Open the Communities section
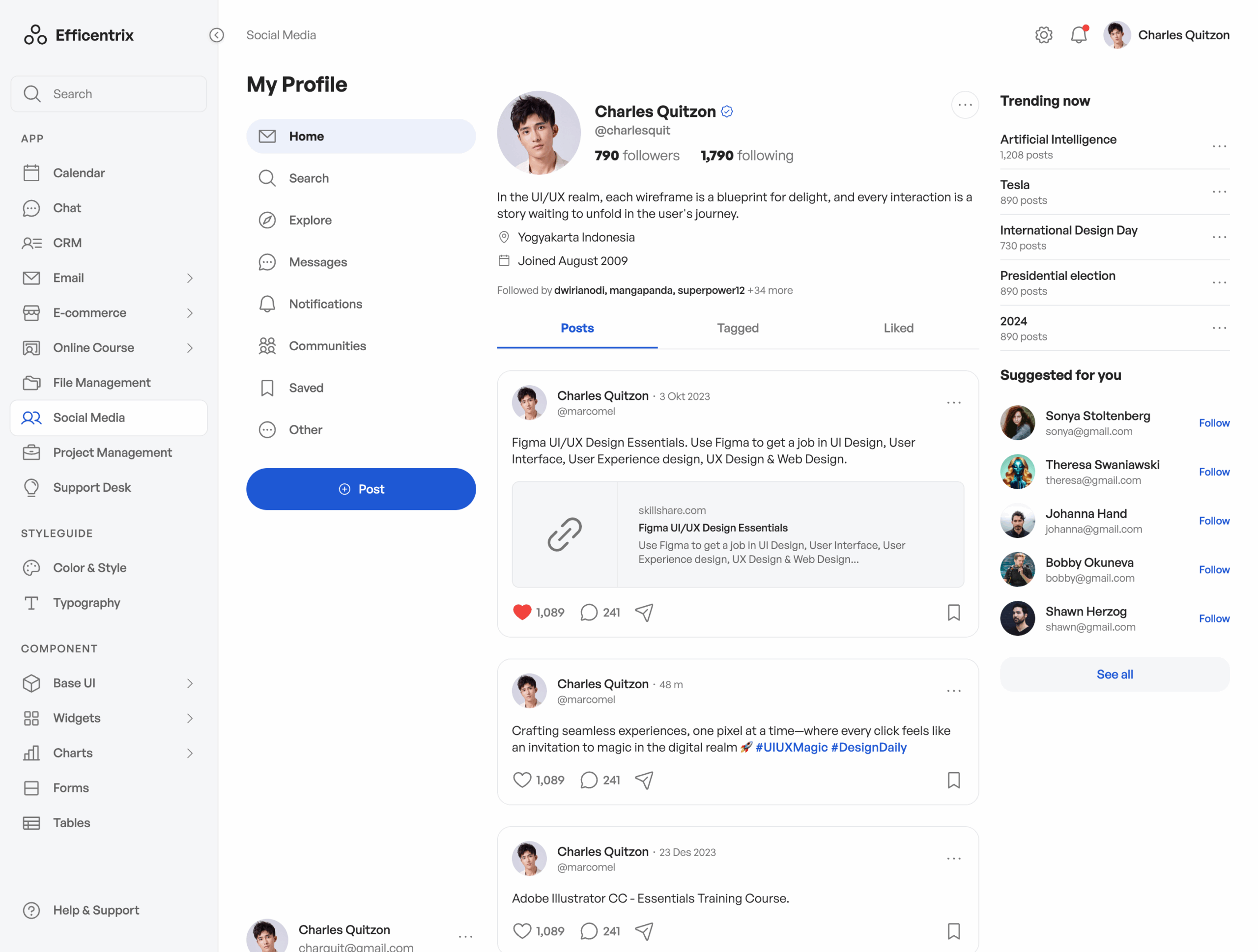 [x=327, y=345]
